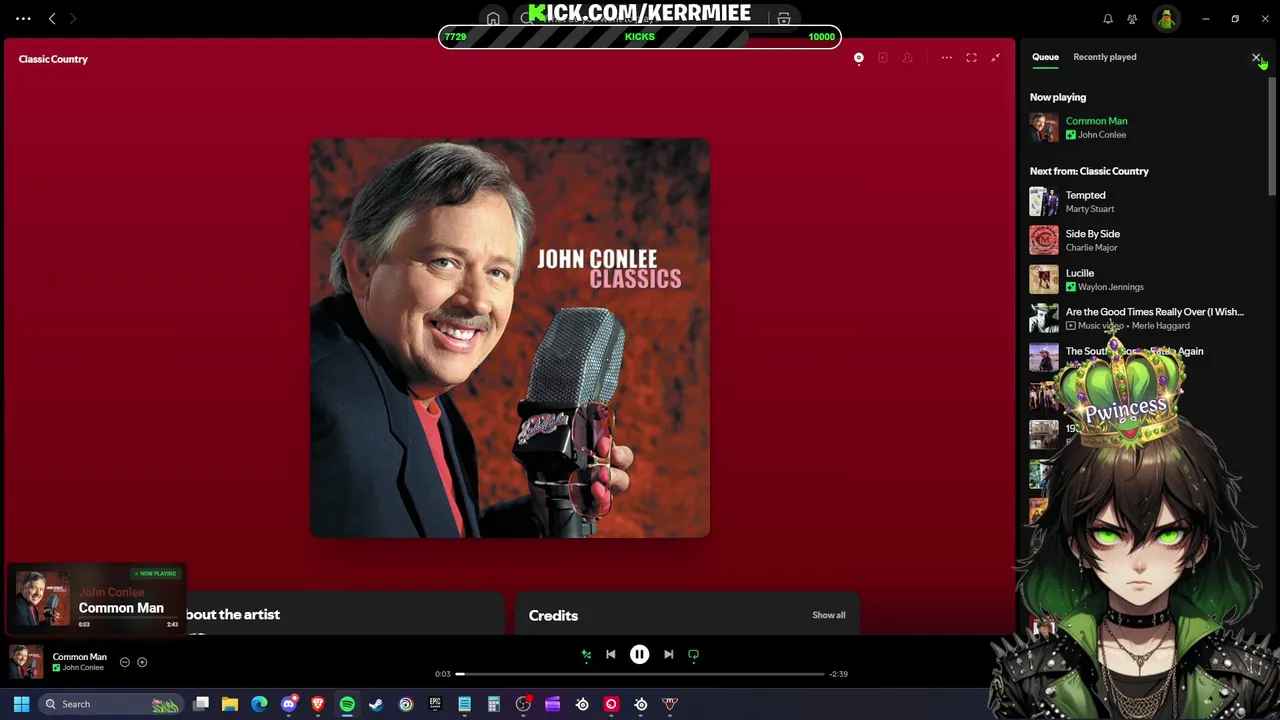The width and height of the screenshot is (1280, 720).
Task: Toggle the repeat button
Action: click(x=693, y=654)
